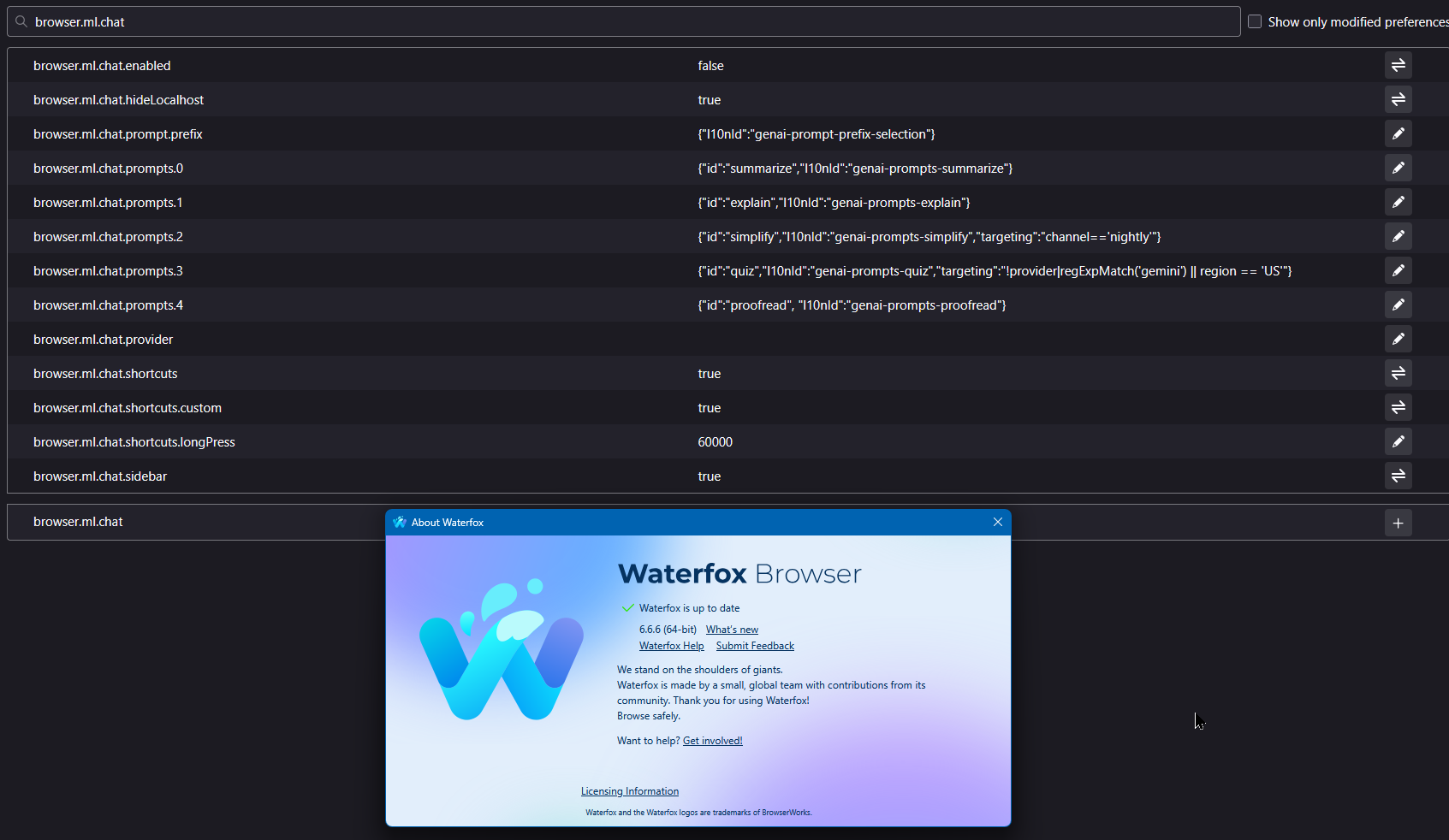
Task: Click the false value of chat.enabled
Action: [x=710, y=66]
